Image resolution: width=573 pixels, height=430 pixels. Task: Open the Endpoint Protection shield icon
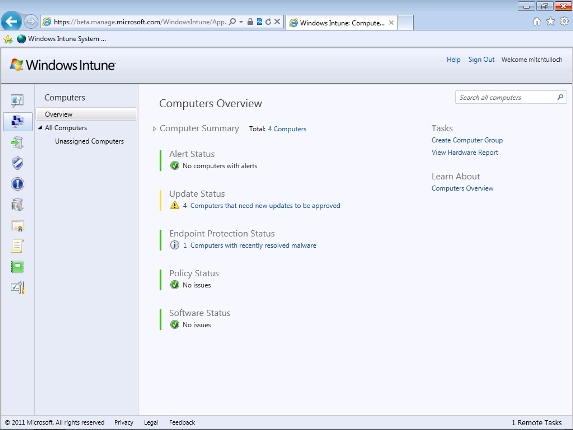(x=17, y=163)
